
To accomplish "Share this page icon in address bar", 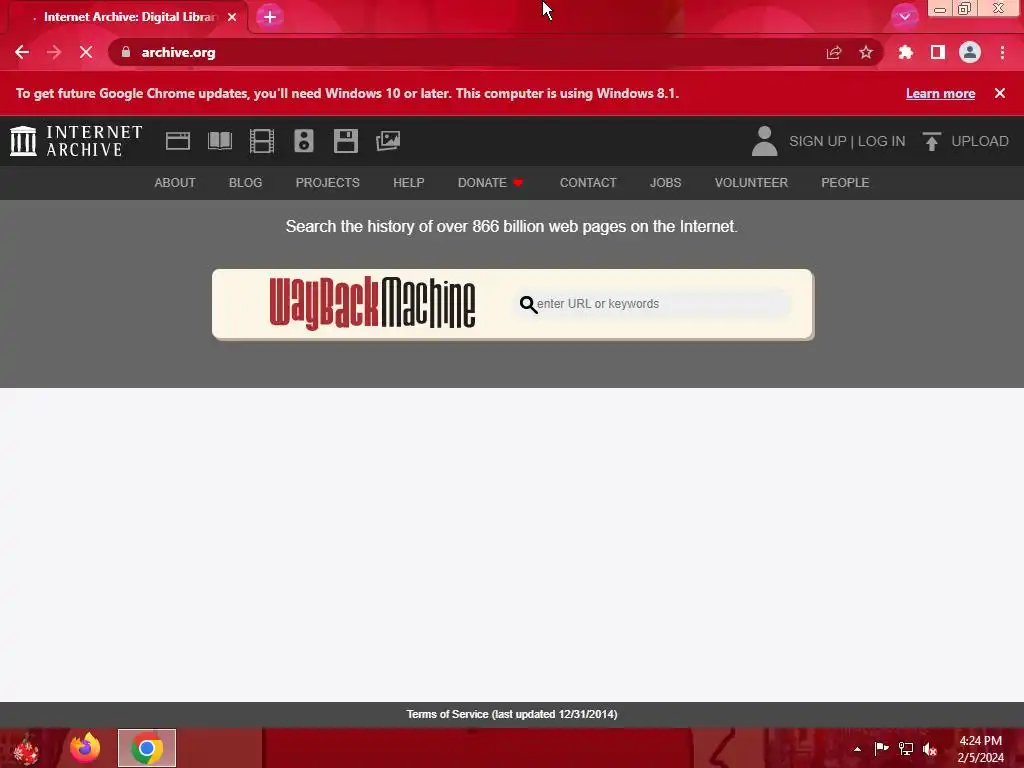I will (x=834, y=52).
